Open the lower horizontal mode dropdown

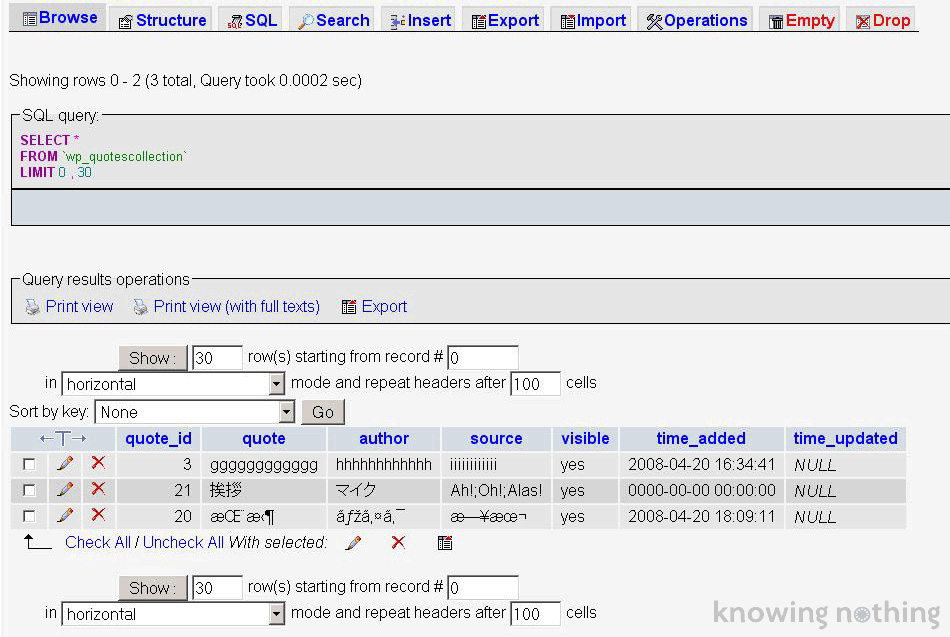coord(173,614)
